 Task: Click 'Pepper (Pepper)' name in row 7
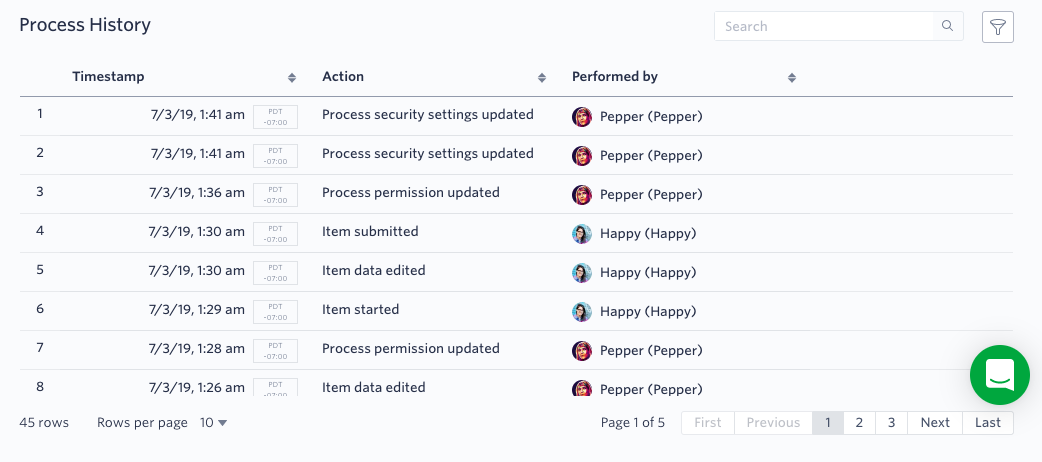[x=651, y=351]
